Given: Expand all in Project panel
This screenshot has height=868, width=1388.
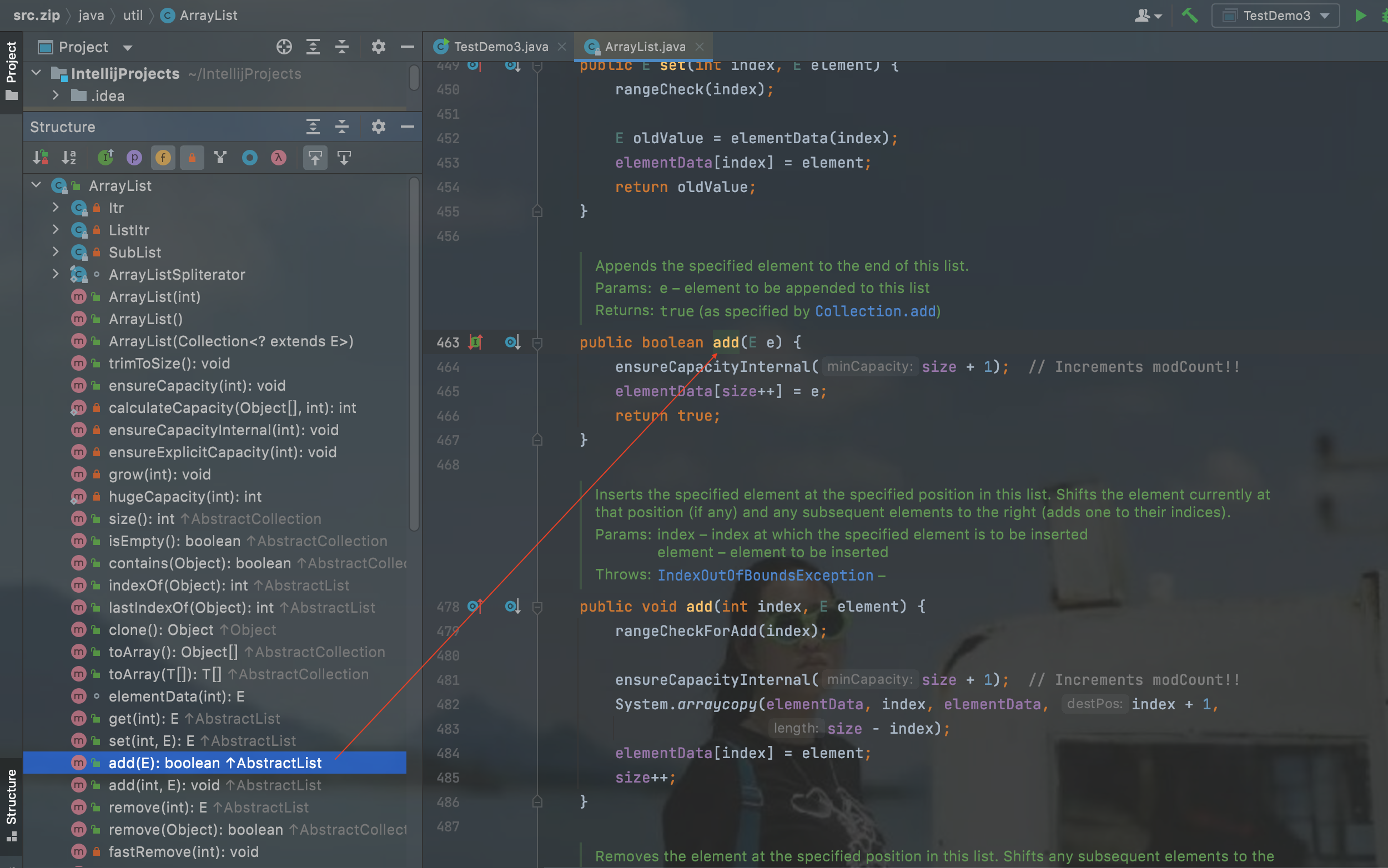Looking at the screenshot, I should click(313, 47).
